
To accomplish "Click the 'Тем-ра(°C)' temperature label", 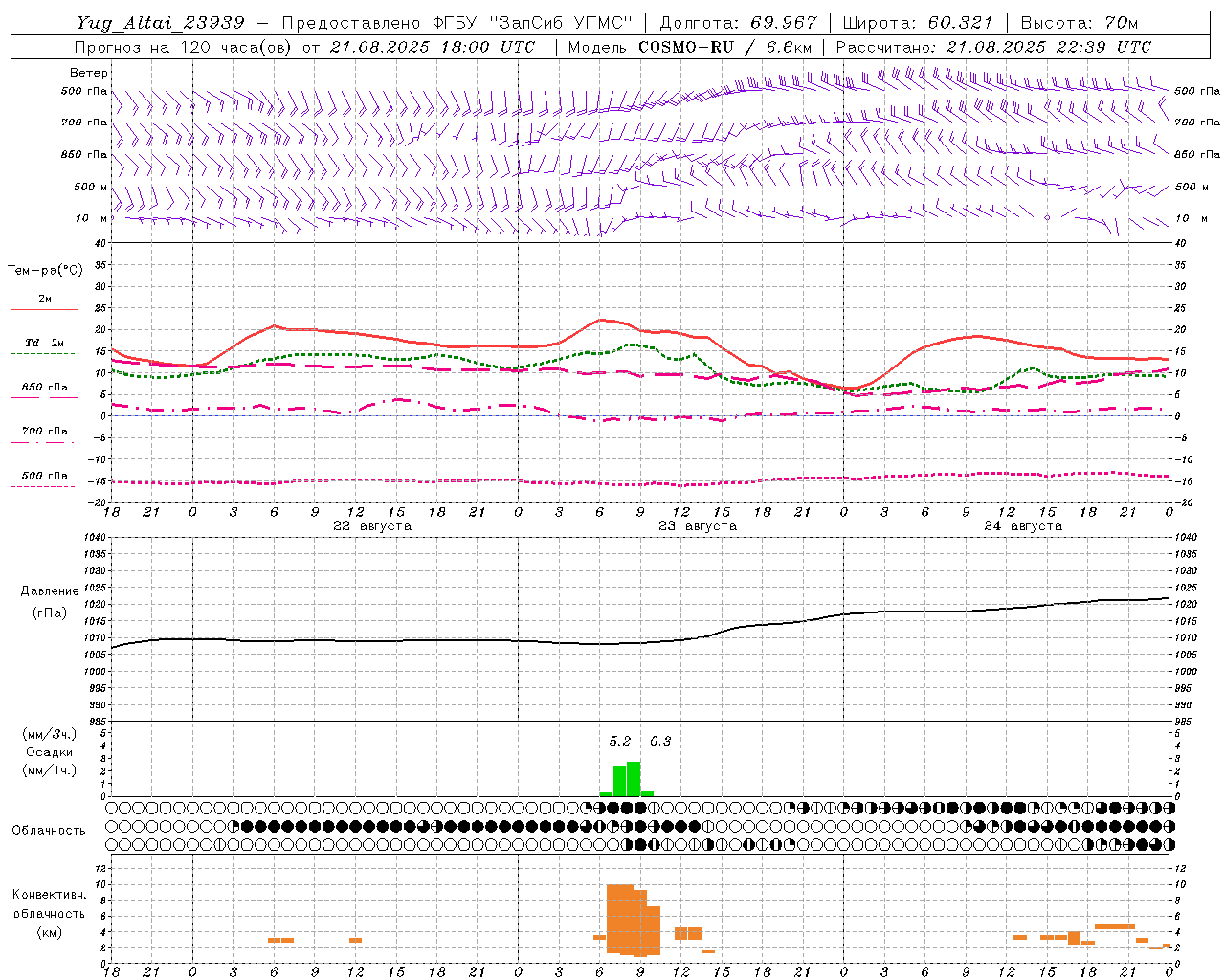I will click(x=45, y=271).
